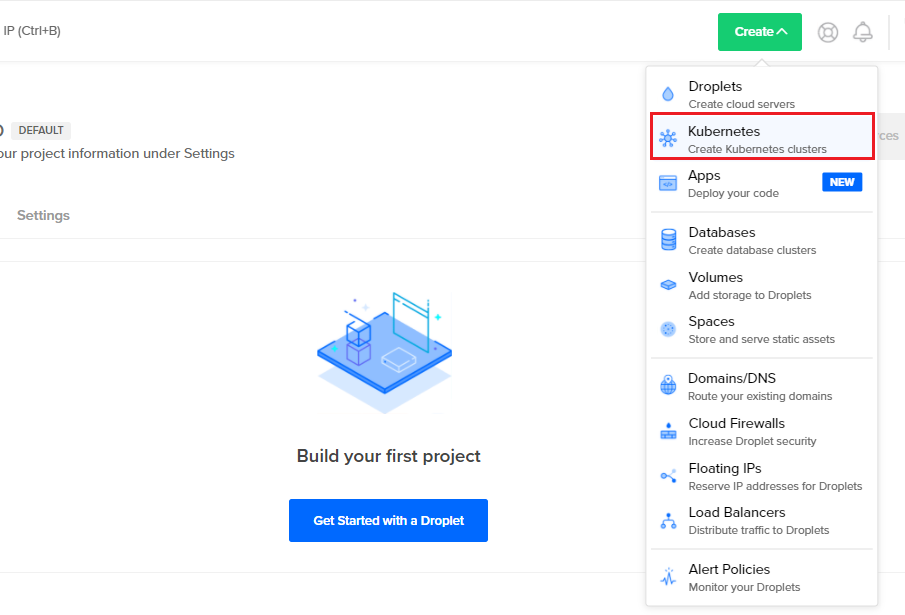Click the Droplets water drop icon
The image size is (905, 615).
[x=668, y=94]
